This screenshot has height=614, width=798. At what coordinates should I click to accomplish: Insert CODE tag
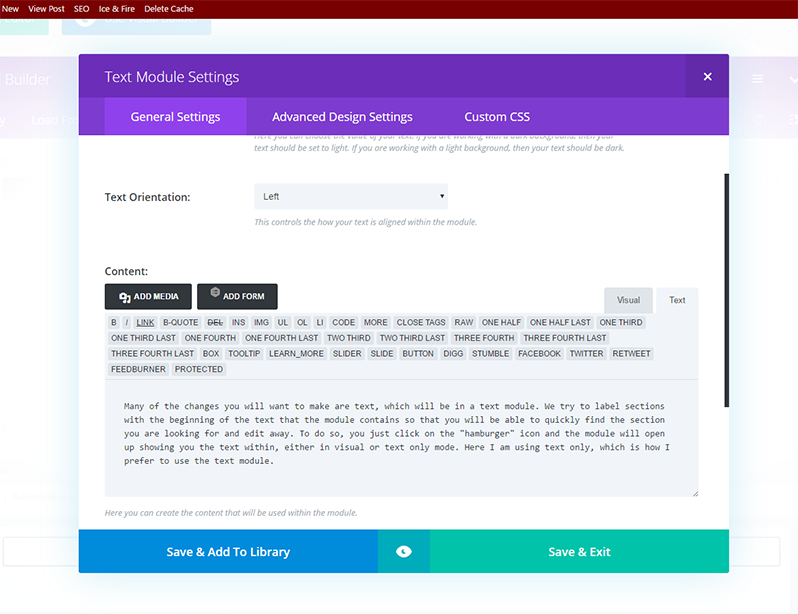(344, 322)
